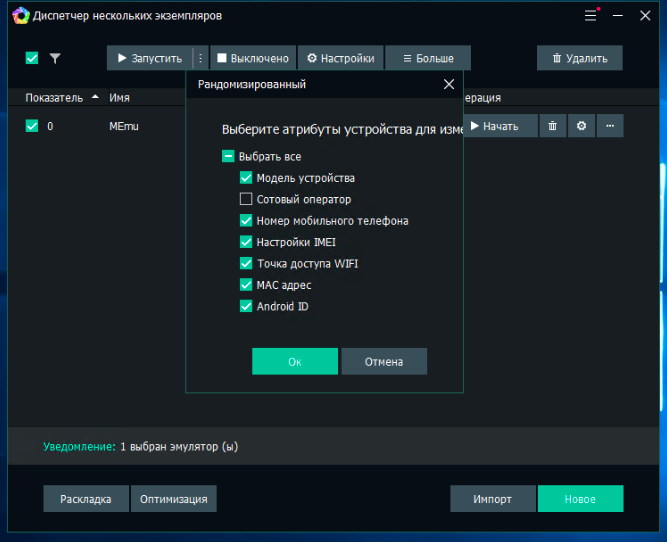Click the trash icon in MEmu row
667x542 pixels.
(x=552, y=126)
